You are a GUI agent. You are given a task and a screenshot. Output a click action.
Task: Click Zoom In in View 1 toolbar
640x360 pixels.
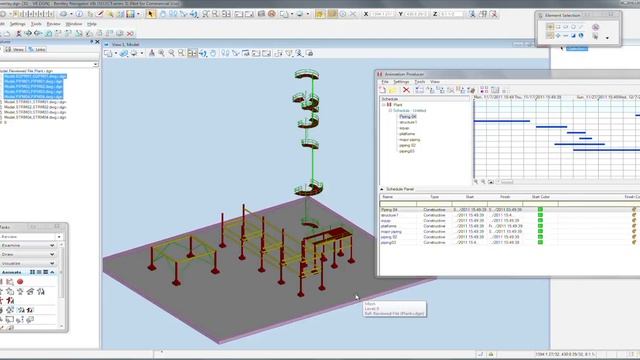click(x=162, y=53)
